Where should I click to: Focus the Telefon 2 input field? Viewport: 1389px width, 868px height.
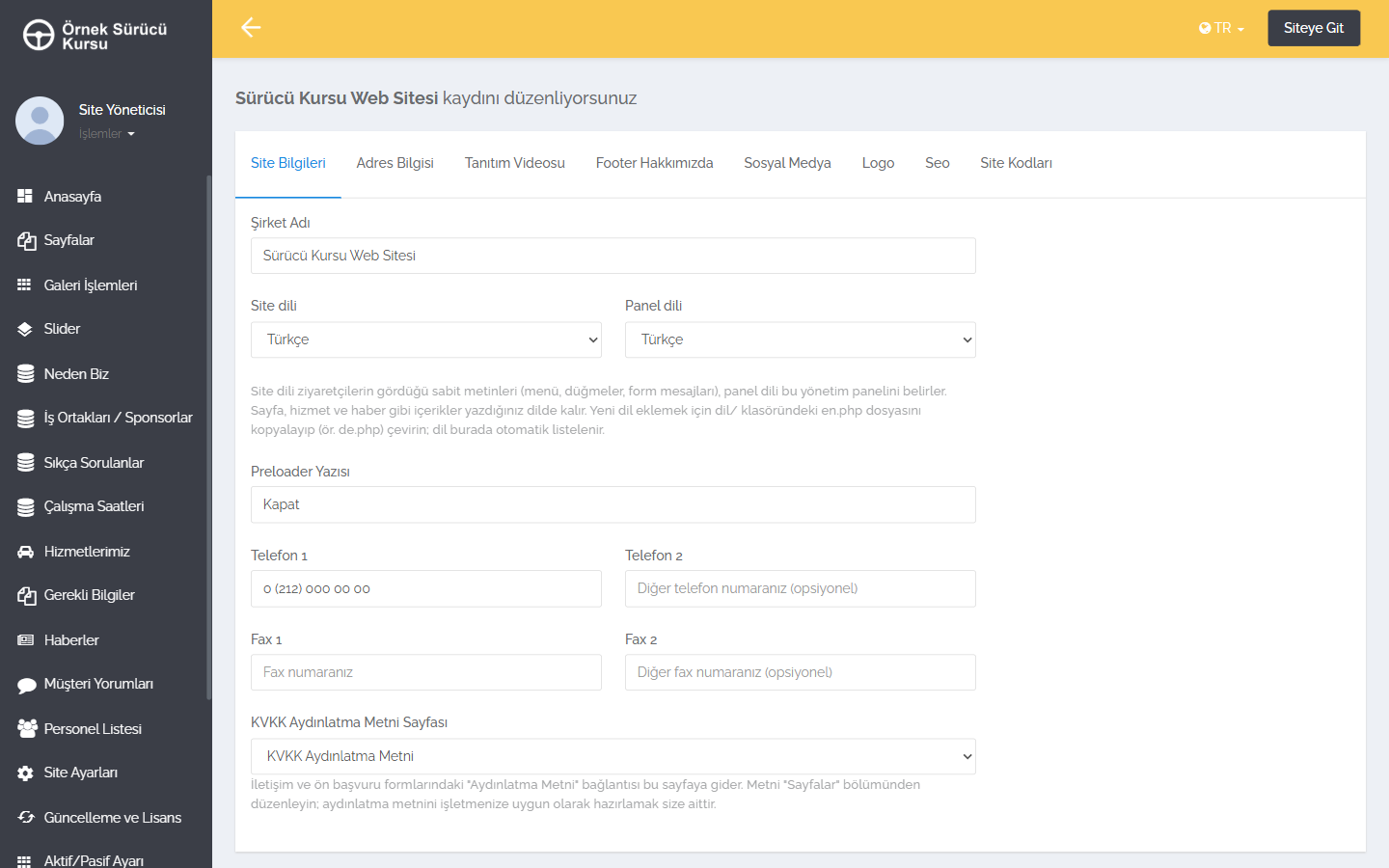click(801, 588)
